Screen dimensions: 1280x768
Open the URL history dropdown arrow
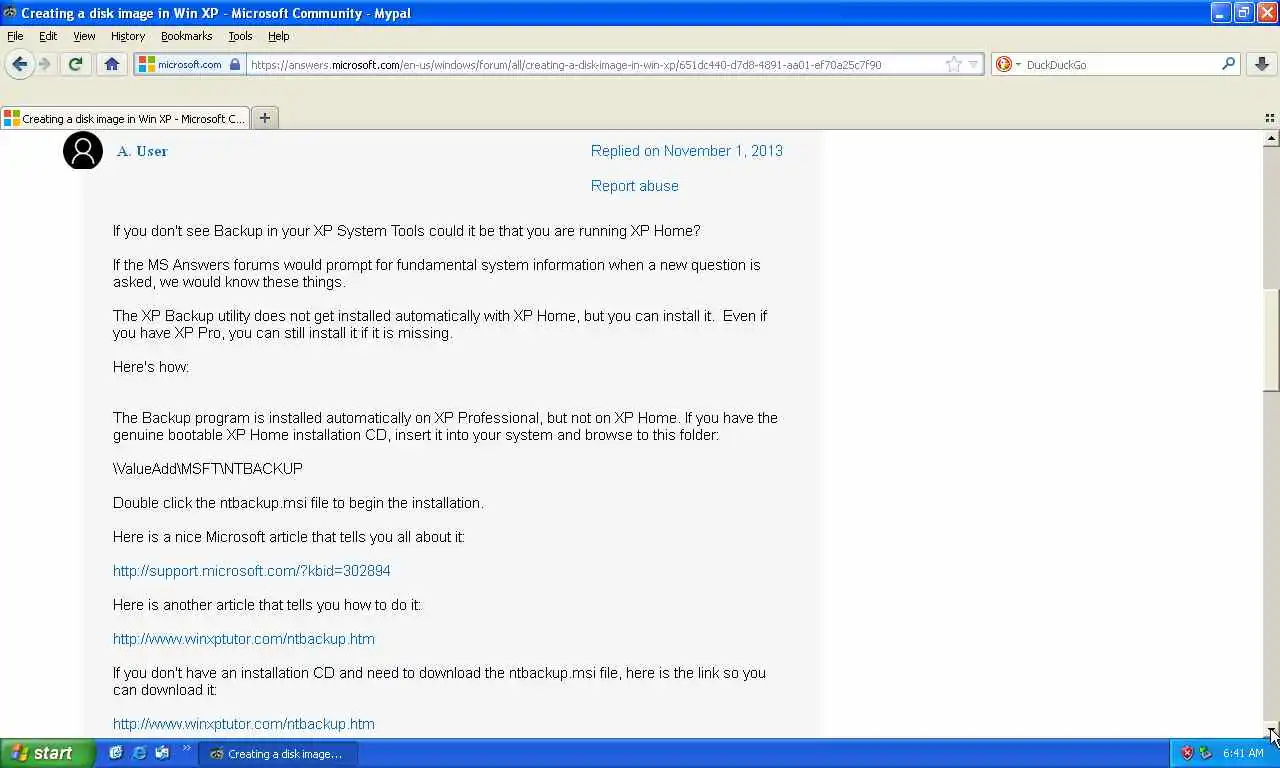click(974, 65)
